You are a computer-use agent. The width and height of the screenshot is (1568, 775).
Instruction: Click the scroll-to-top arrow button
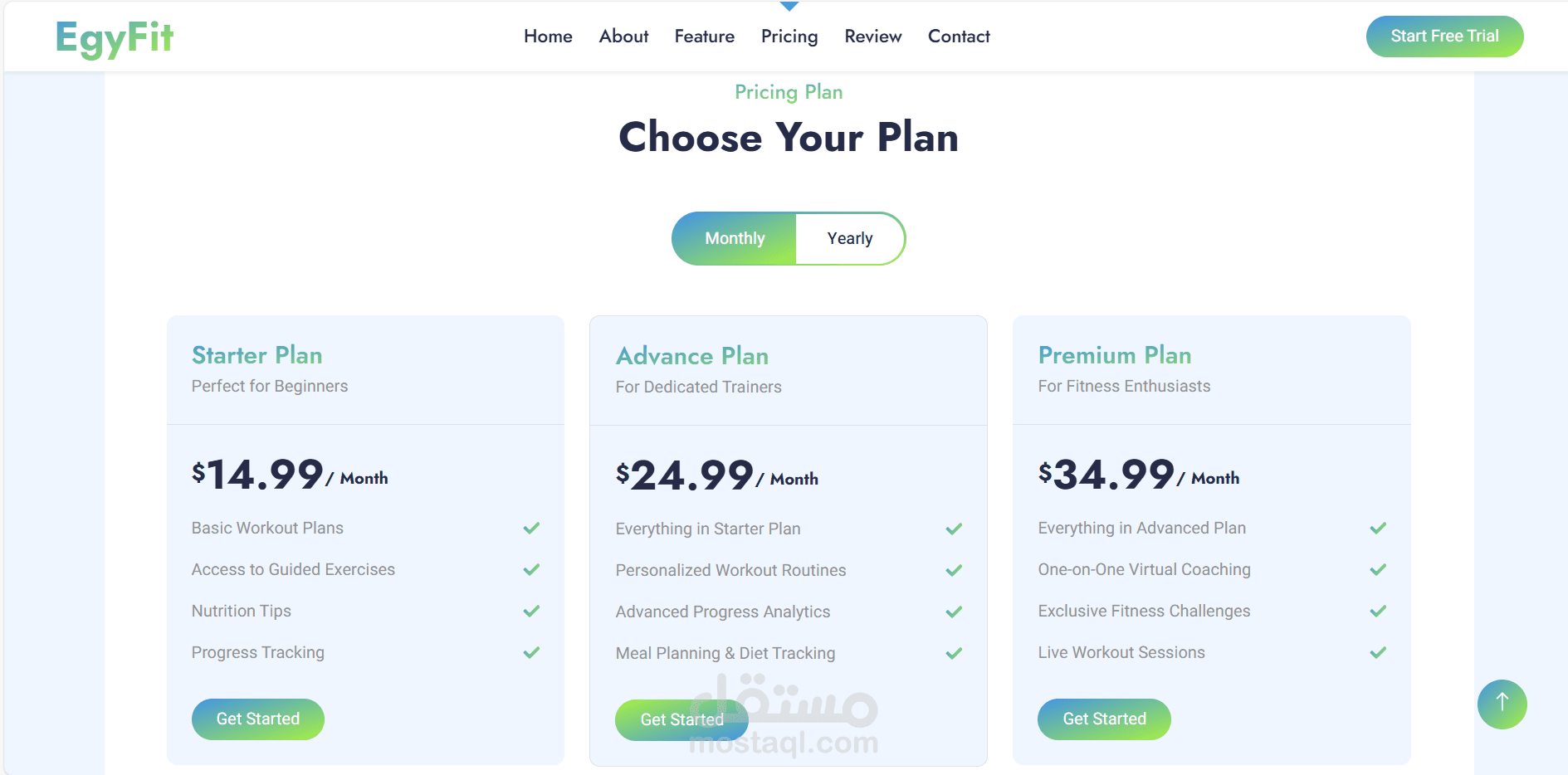[x=1502, y=704]
